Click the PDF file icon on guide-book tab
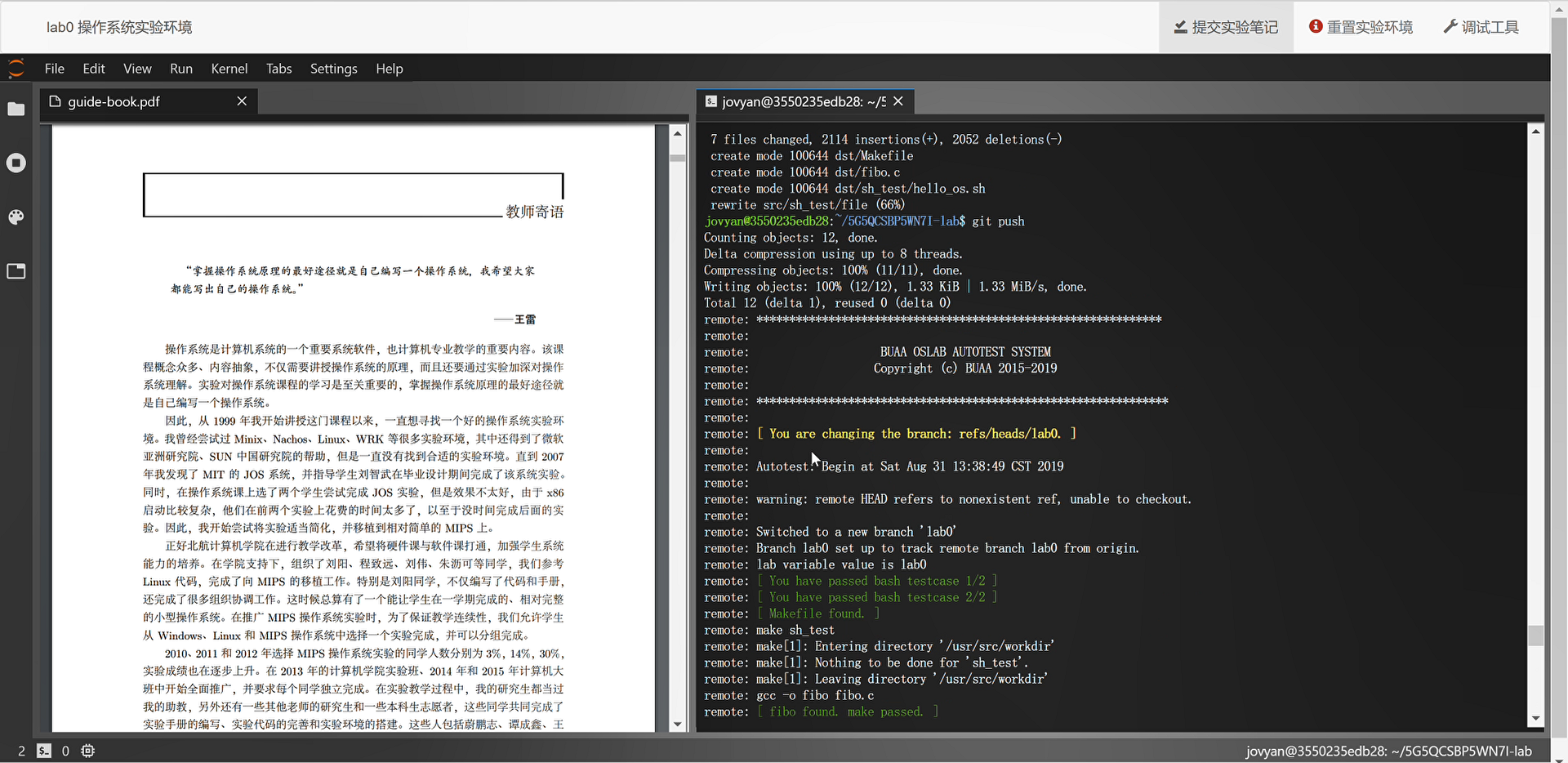This screenshot has width=1568, height=763. [x=56, y=101]
